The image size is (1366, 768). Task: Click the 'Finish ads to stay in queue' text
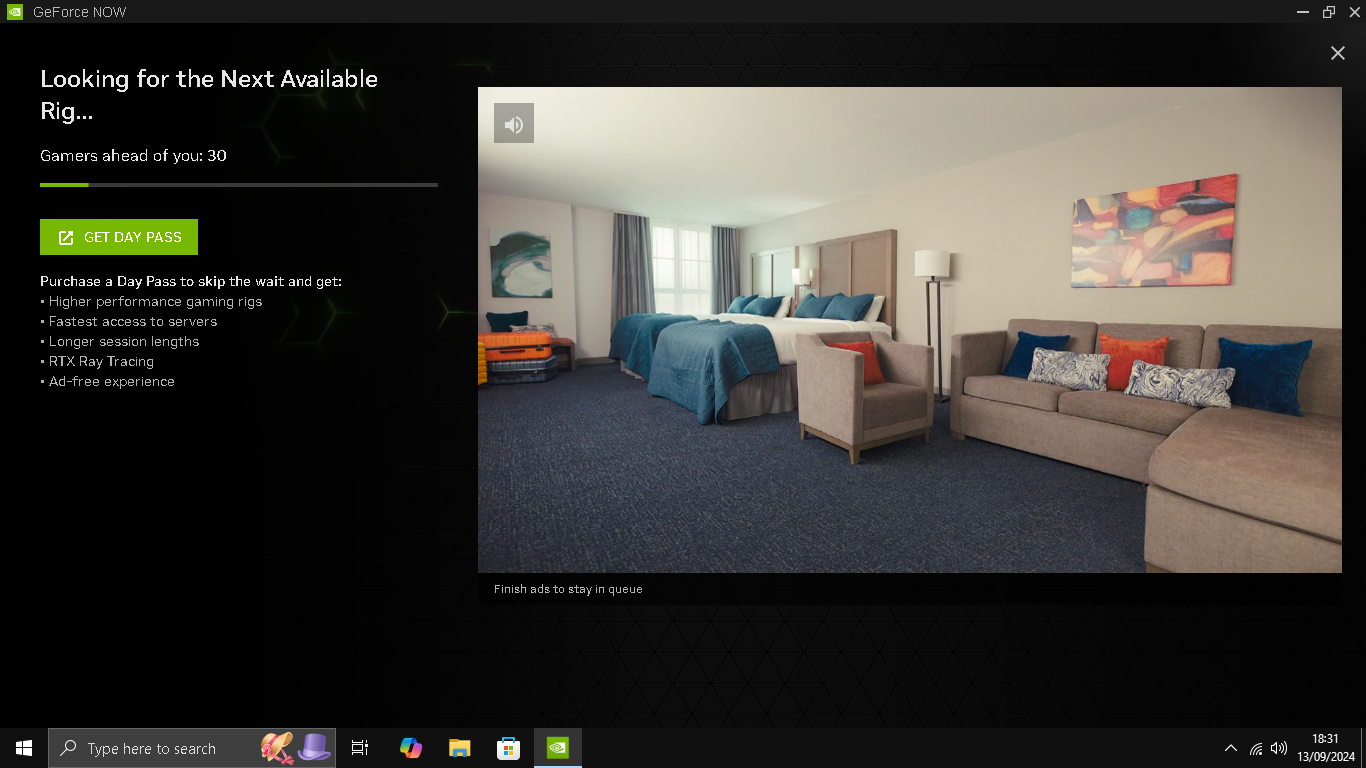[x=568, y=589]
